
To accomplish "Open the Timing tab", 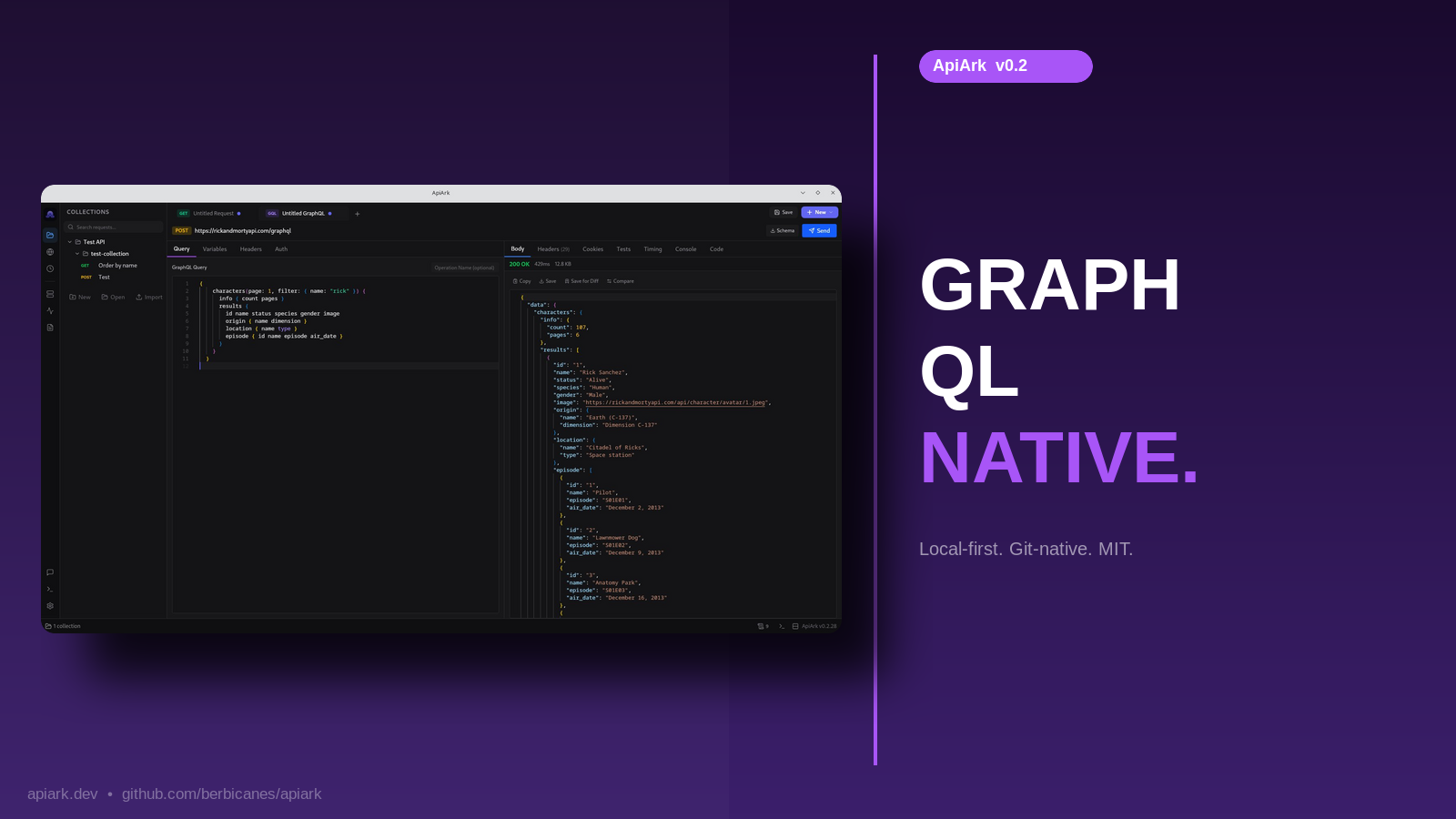I will (x=652, y=249).
